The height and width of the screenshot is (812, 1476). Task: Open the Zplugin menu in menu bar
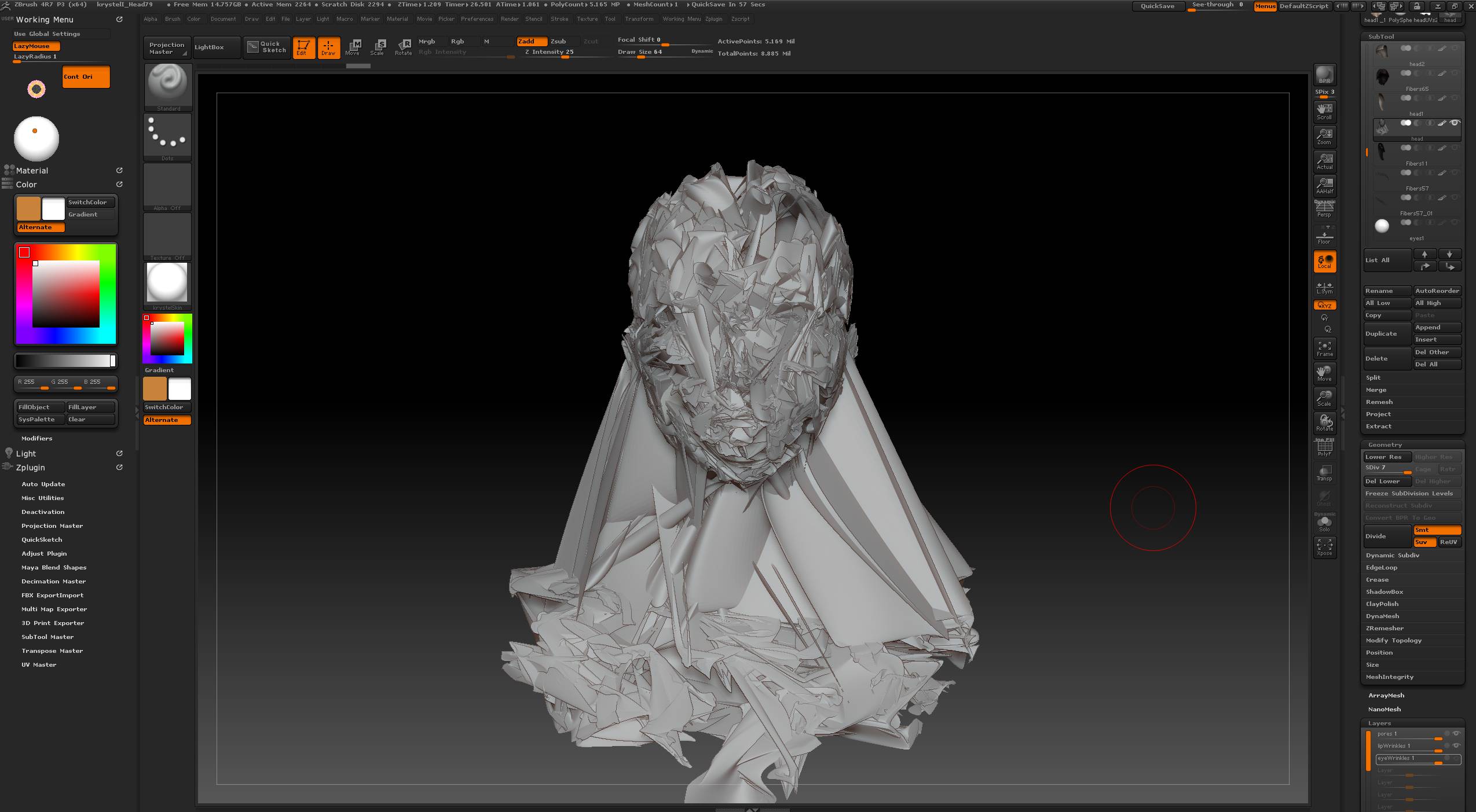[x=713, y=19]
